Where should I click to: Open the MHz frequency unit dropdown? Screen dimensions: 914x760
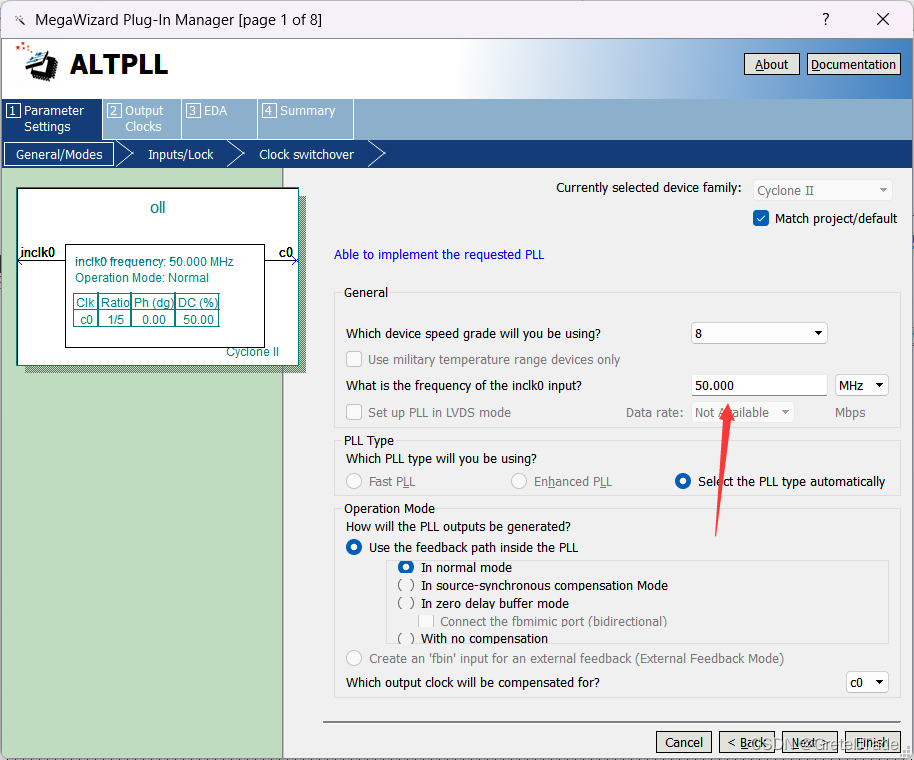coord(862,385)
